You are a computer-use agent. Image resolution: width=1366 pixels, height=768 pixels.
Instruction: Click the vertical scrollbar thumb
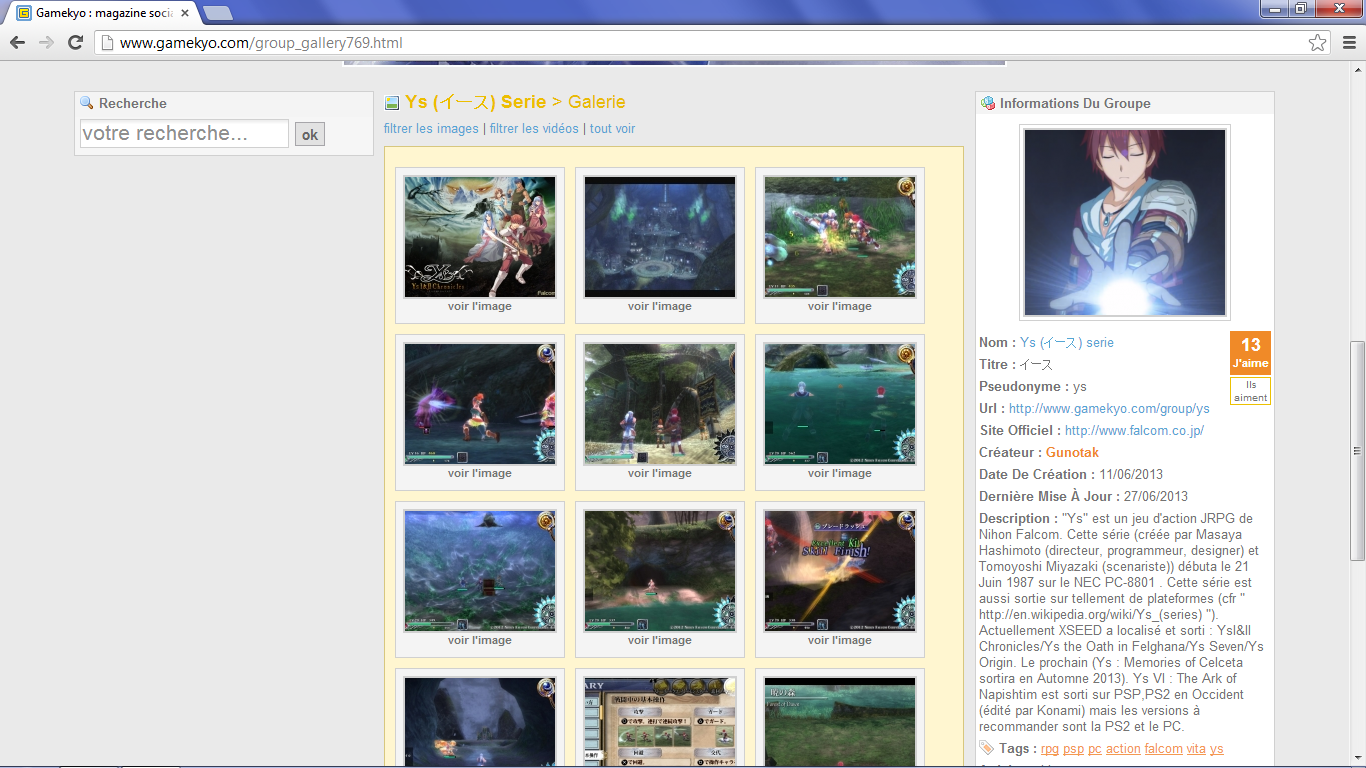tap(1357, 450)
